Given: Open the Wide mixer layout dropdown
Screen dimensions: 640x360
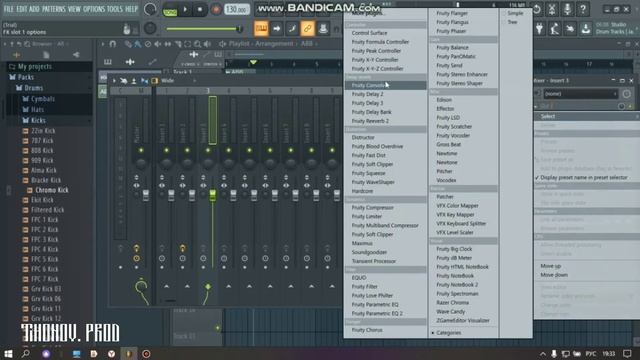Looking at the screenshot, I should tap(178, 81).
